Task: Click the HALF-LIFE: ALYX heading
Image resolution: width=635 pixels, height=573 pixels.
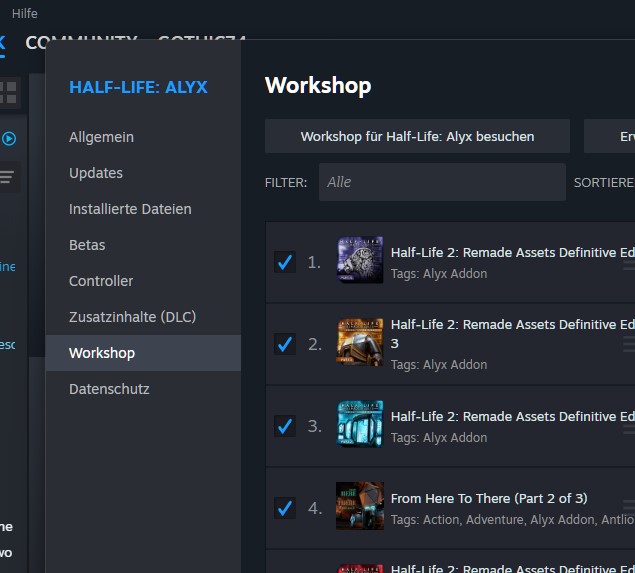Action: click(x=138, y=87)
